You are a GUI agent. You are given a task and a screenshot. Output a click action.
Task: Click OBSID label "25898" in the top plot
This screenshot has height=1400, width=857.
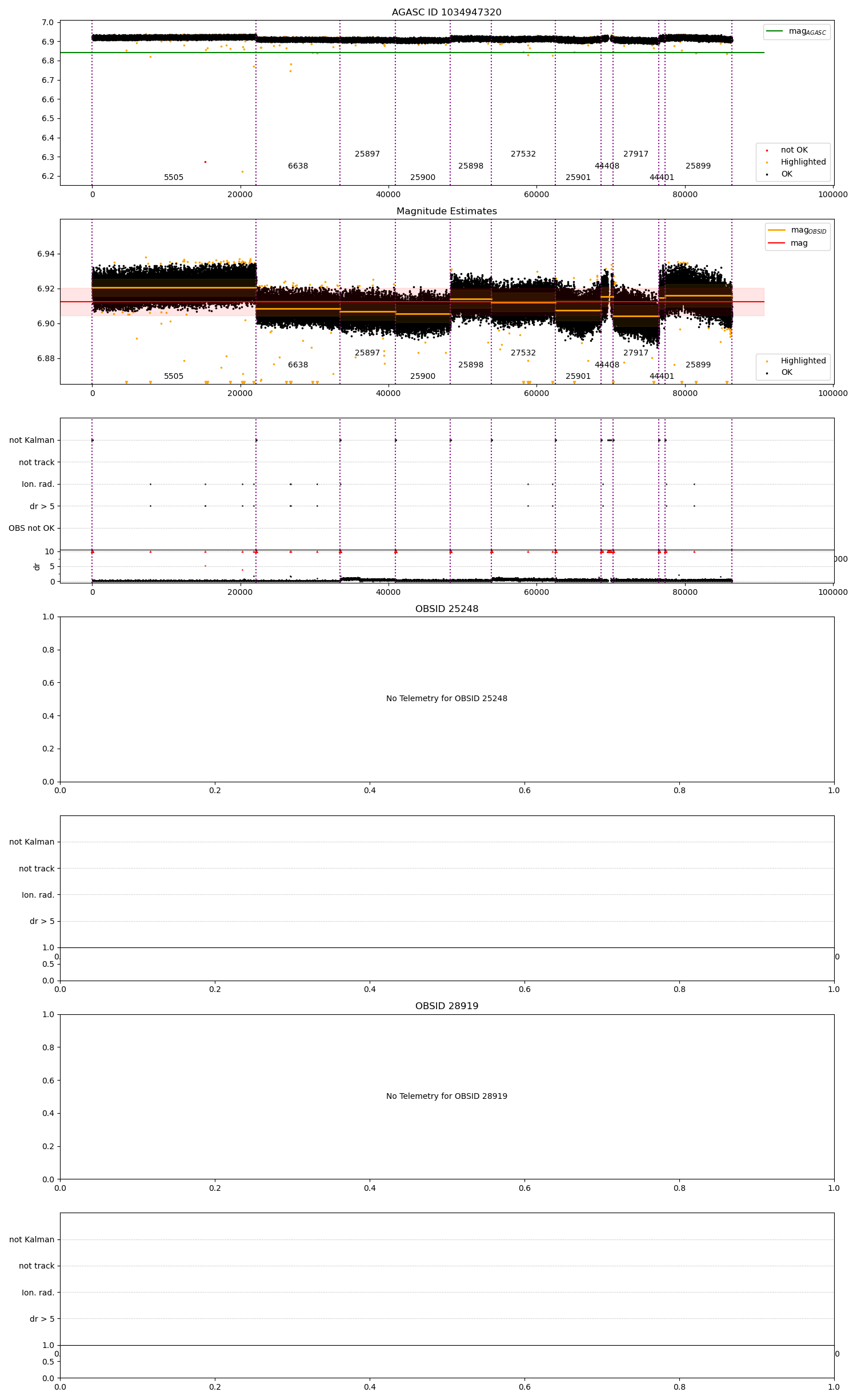click(470, 166)
